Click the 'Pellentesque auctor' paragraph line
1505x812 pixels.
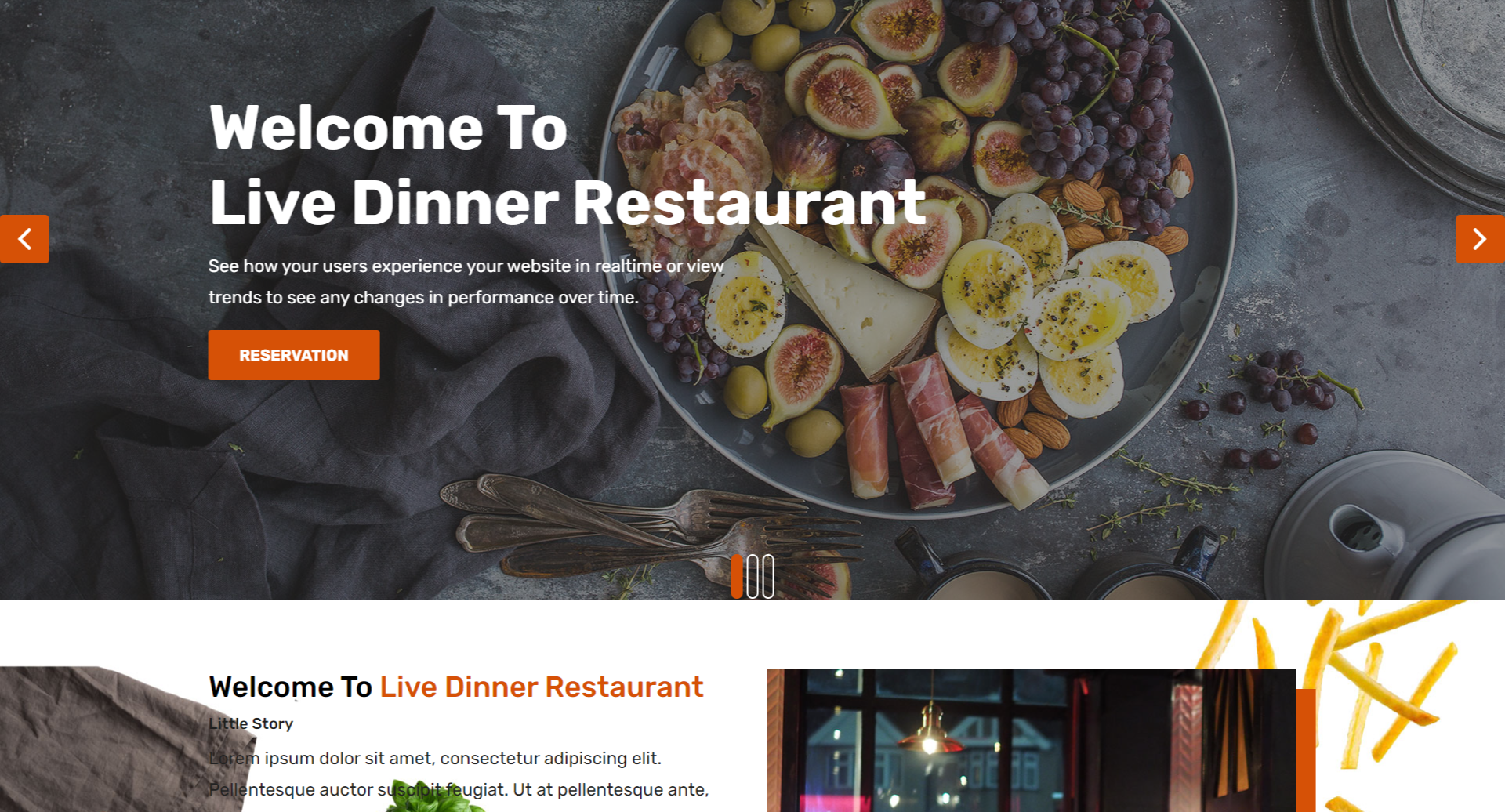click(x=459, y=790)
